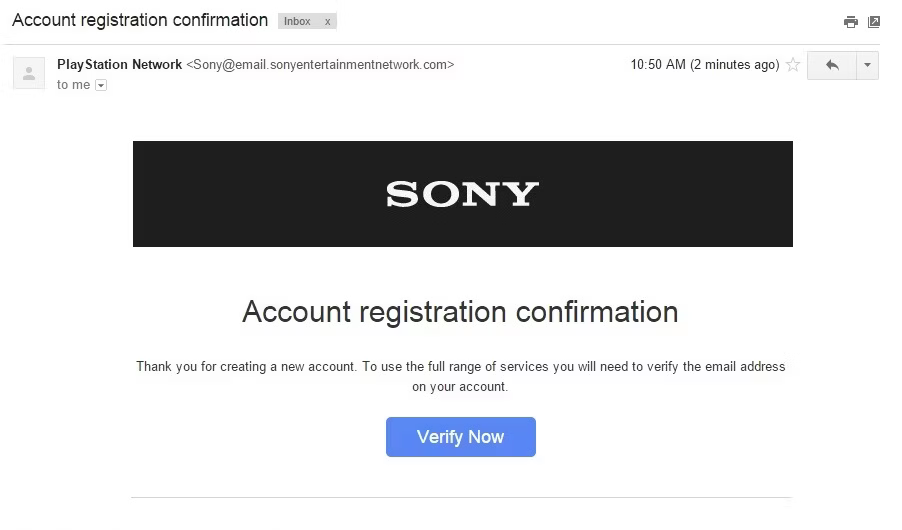Star this message
Image resolution: width=902 pixels, height=530 pixels.
tap(793, 65)
